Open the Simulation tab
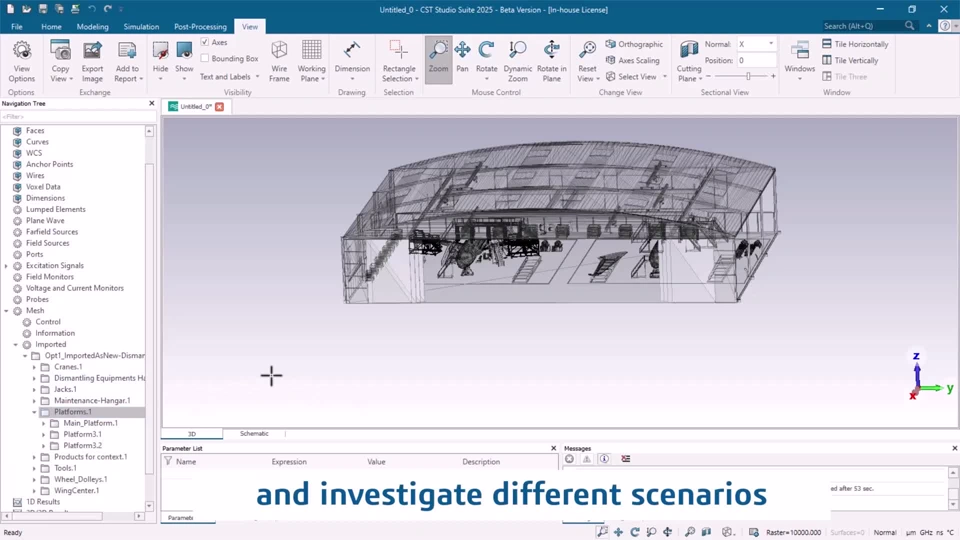Screen dimensions: 960x540 (141, 26)
